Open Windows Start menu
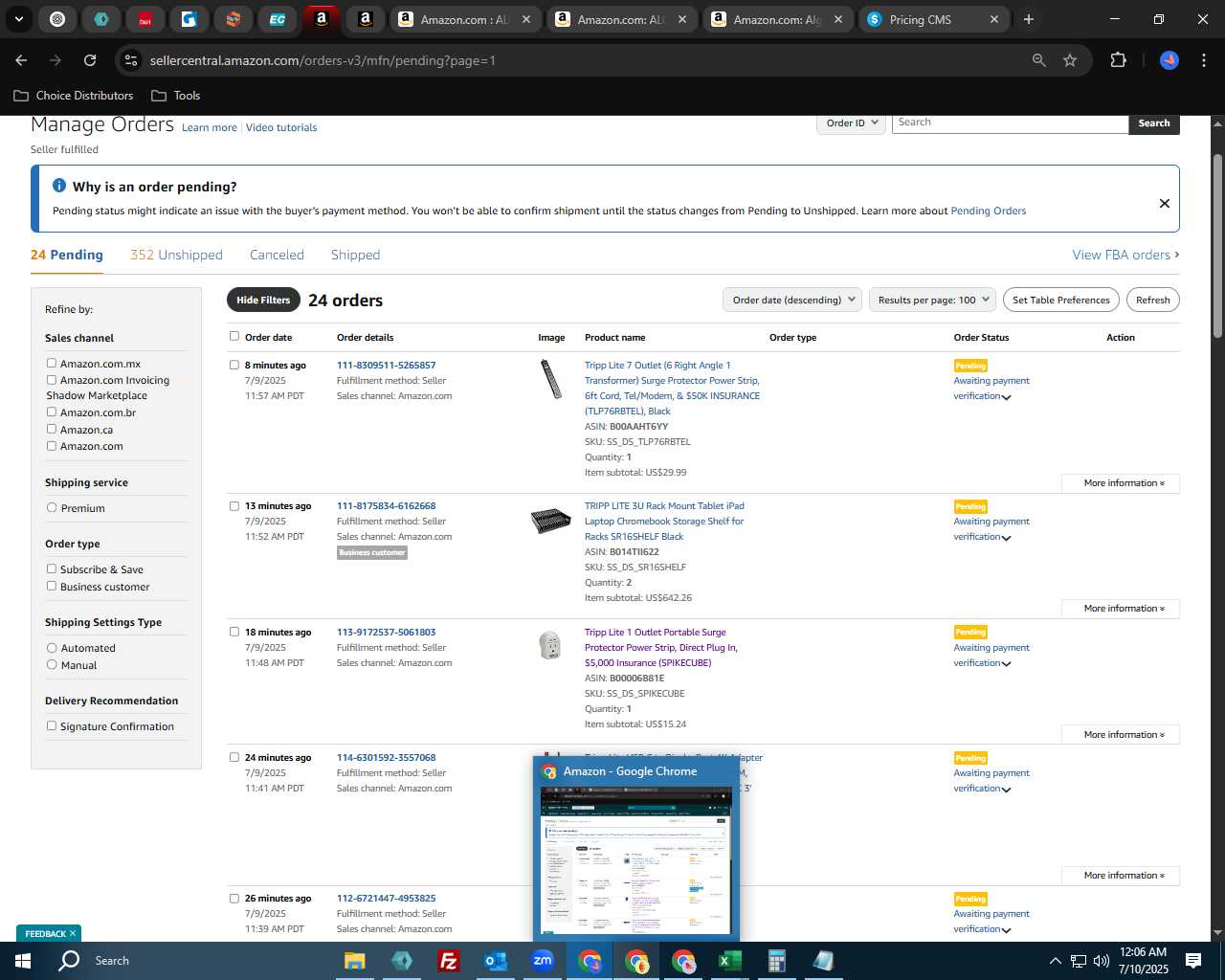 [23, 960]
